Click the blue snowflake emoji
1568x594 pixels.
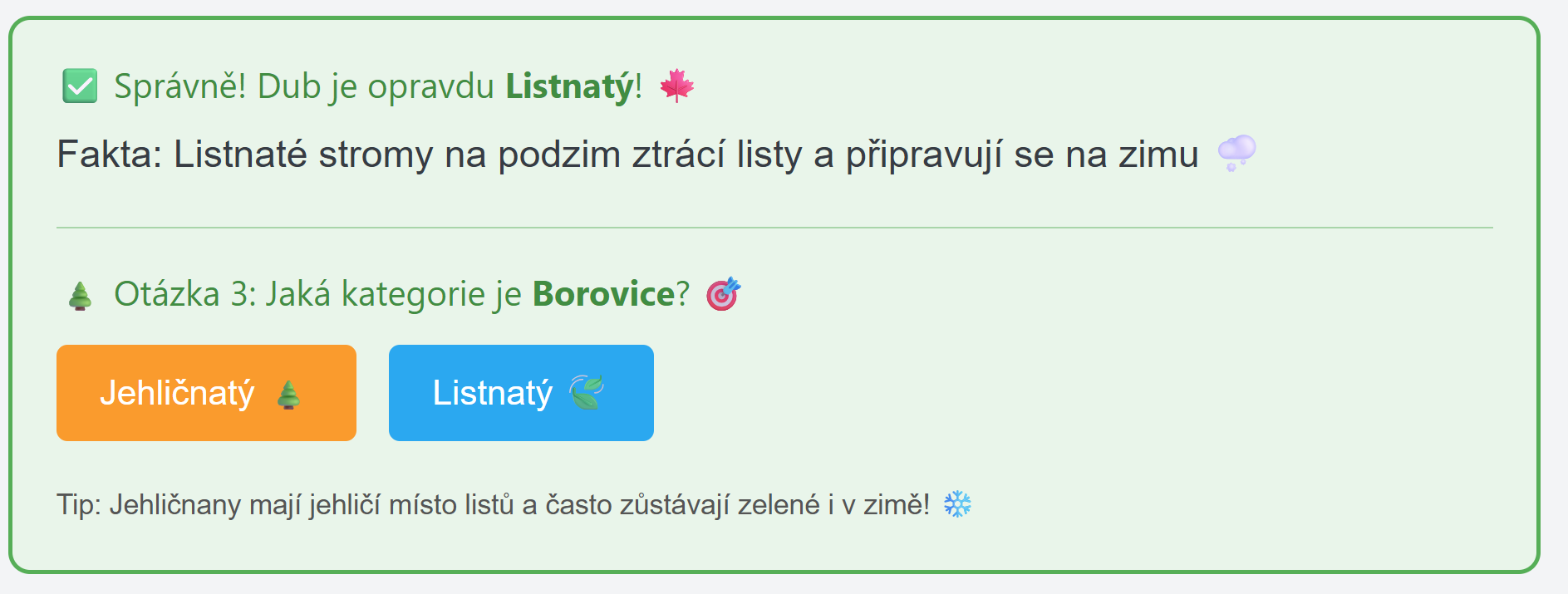click(x=957, y=504)
